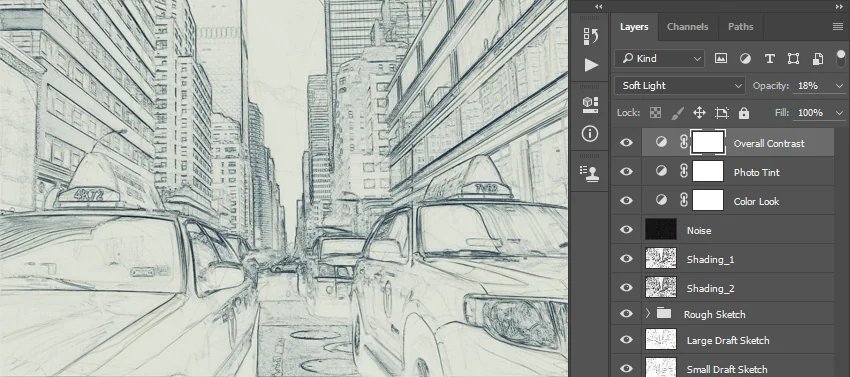Select the Shading_2 layer name
Screen dimensions: 850x377
click(710, 289)
